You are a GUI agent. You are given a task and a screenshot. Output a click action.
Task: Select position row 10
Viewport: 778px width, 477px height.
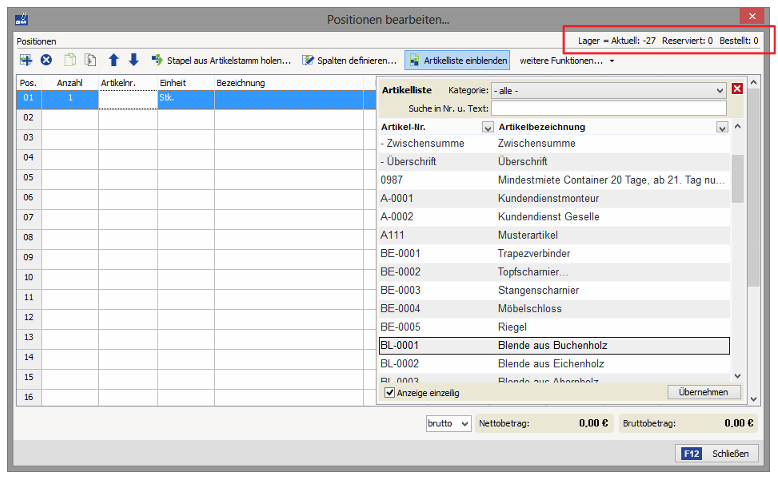point(28,277)
